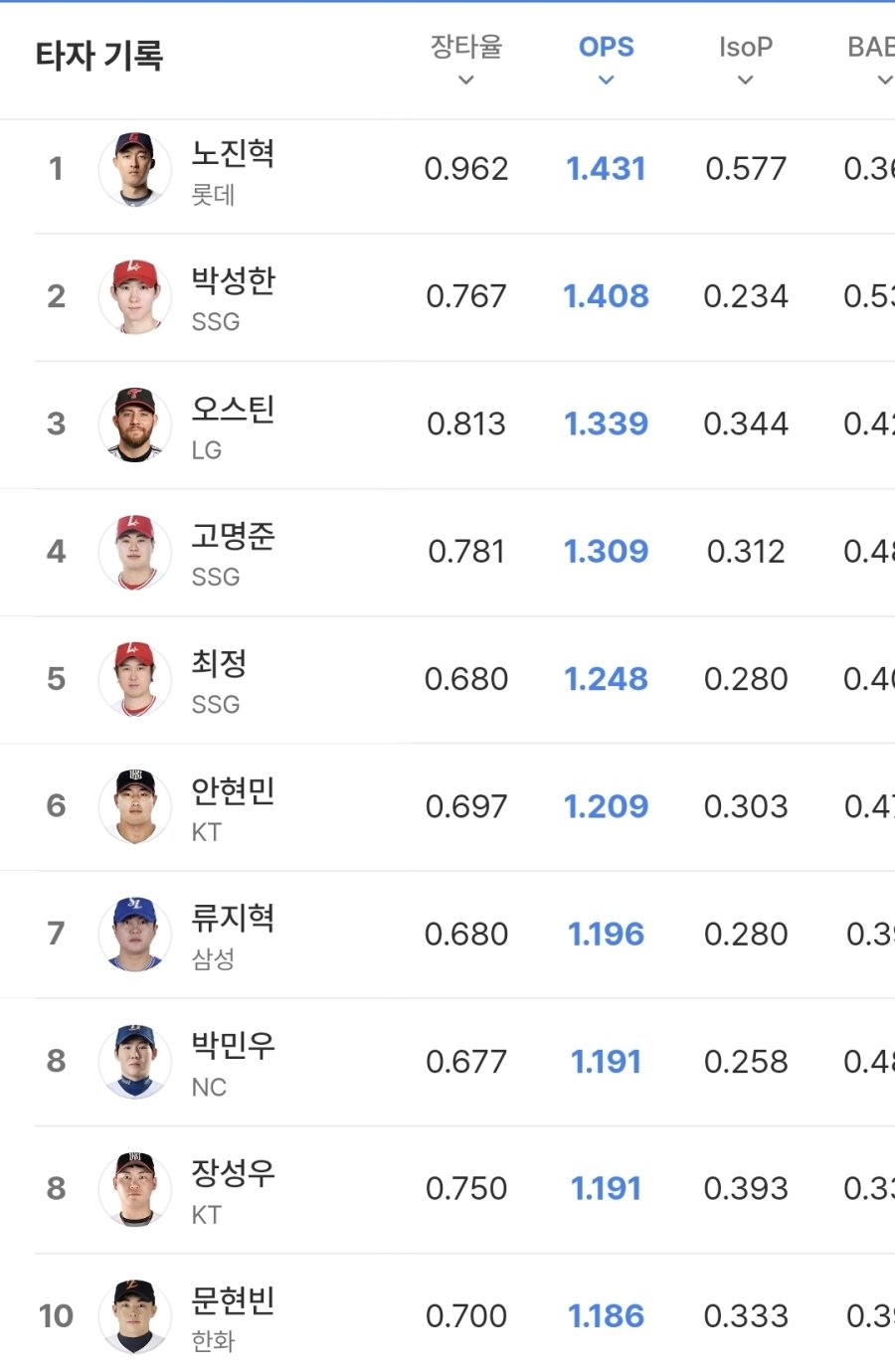Tap 류지혁 profile photo
895x1372 pixels.
[x=135, y=934]
